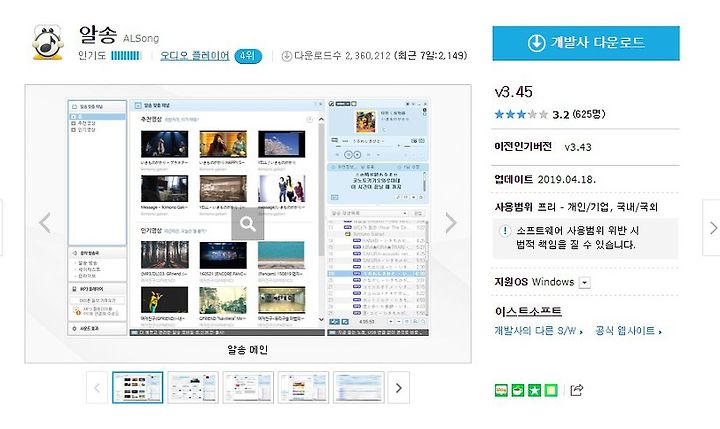720x429 pixels.
Task: Expand the 지원OS Windows dropdown arrow
Action: (585, 282)
